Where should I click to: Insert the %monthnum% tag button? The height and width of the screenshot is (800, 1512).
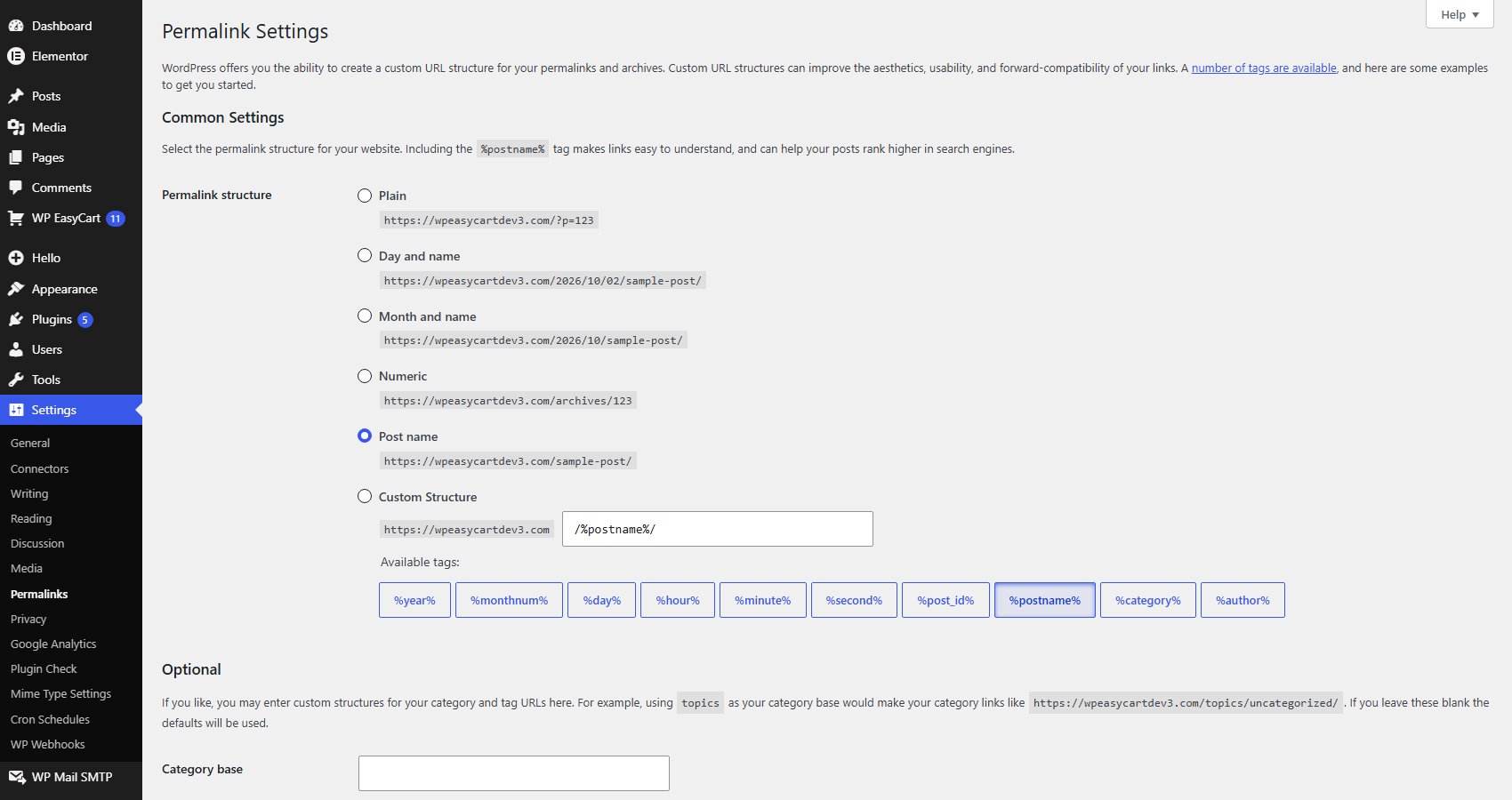click(x=509, y=600)
